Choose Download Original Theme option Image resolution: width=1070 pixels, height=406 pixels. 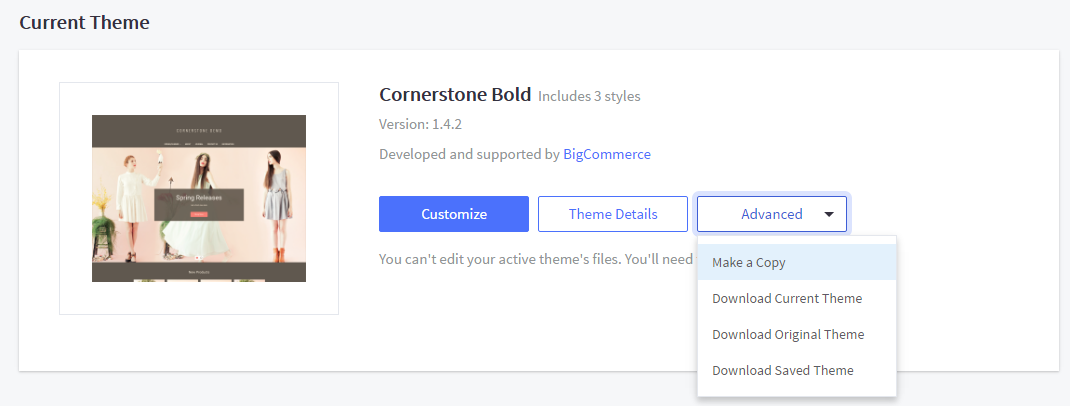click(788, 334)
